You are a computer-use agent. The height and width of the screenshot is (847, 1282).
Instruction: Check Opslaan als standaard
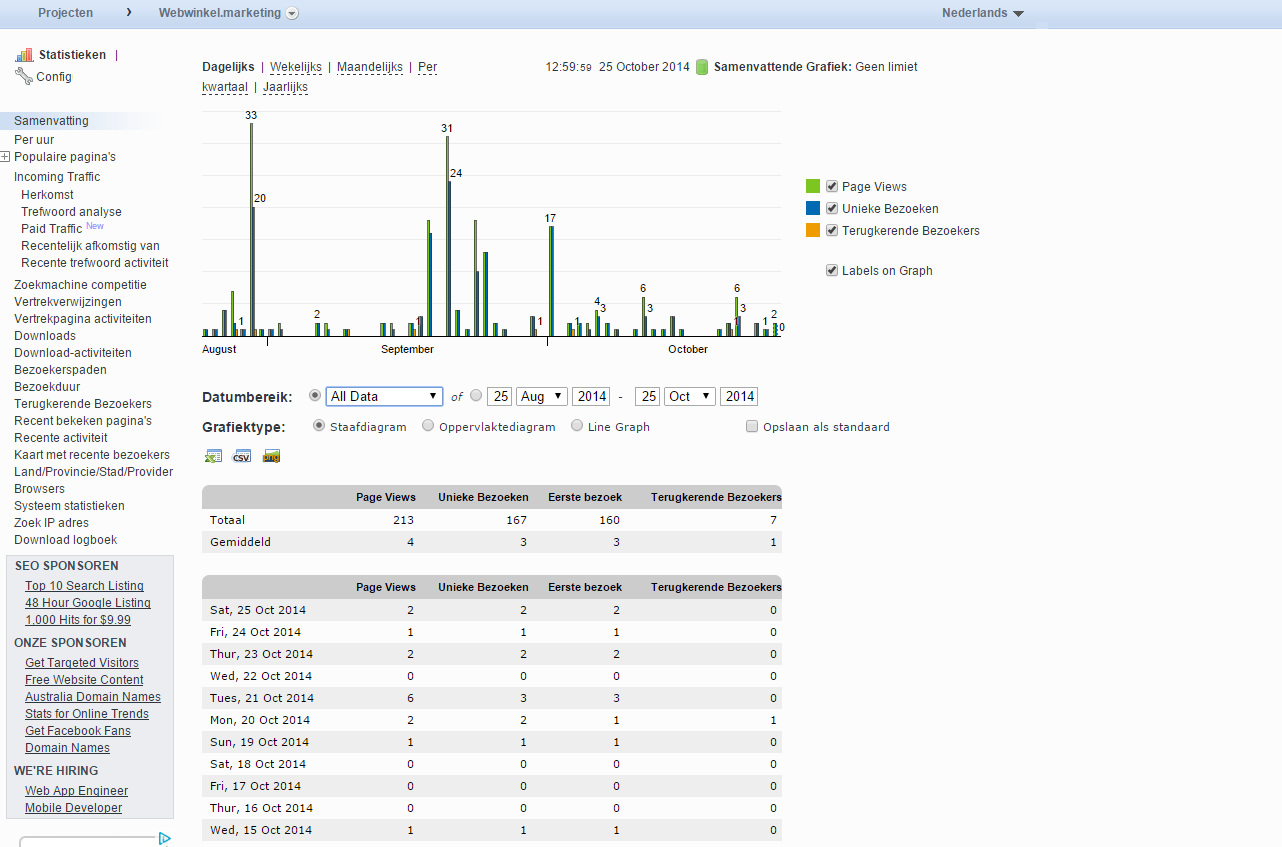click(x=752, y=426)
